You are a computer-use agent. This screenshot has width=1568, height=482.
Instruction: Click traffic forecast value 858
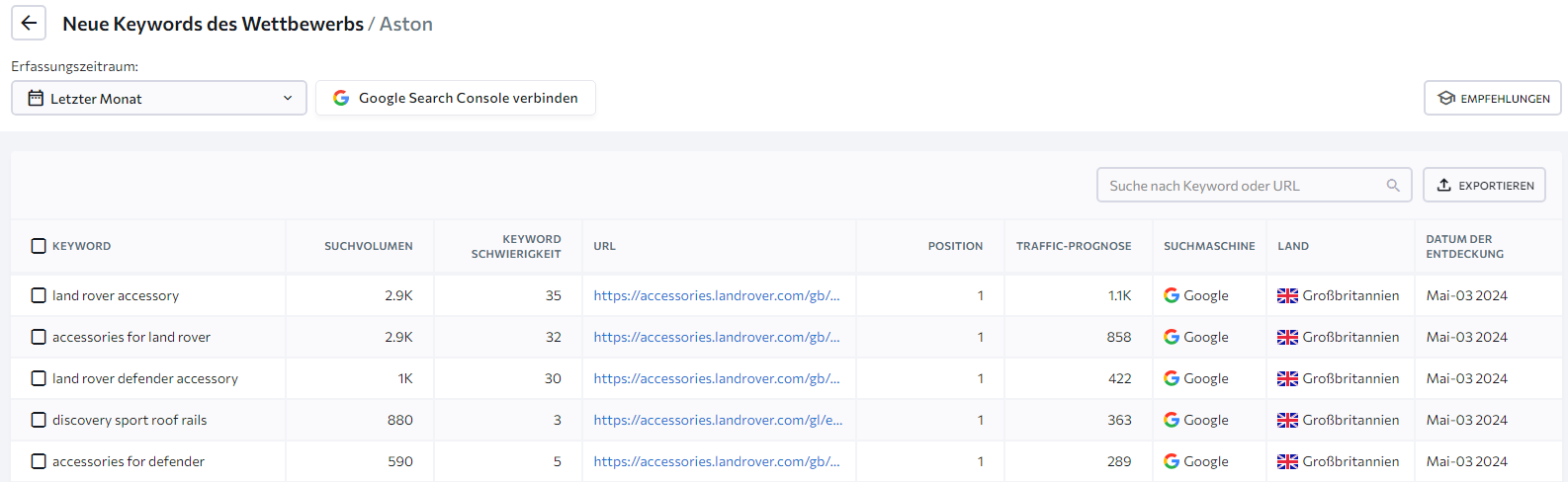(x=1119, y=337)
